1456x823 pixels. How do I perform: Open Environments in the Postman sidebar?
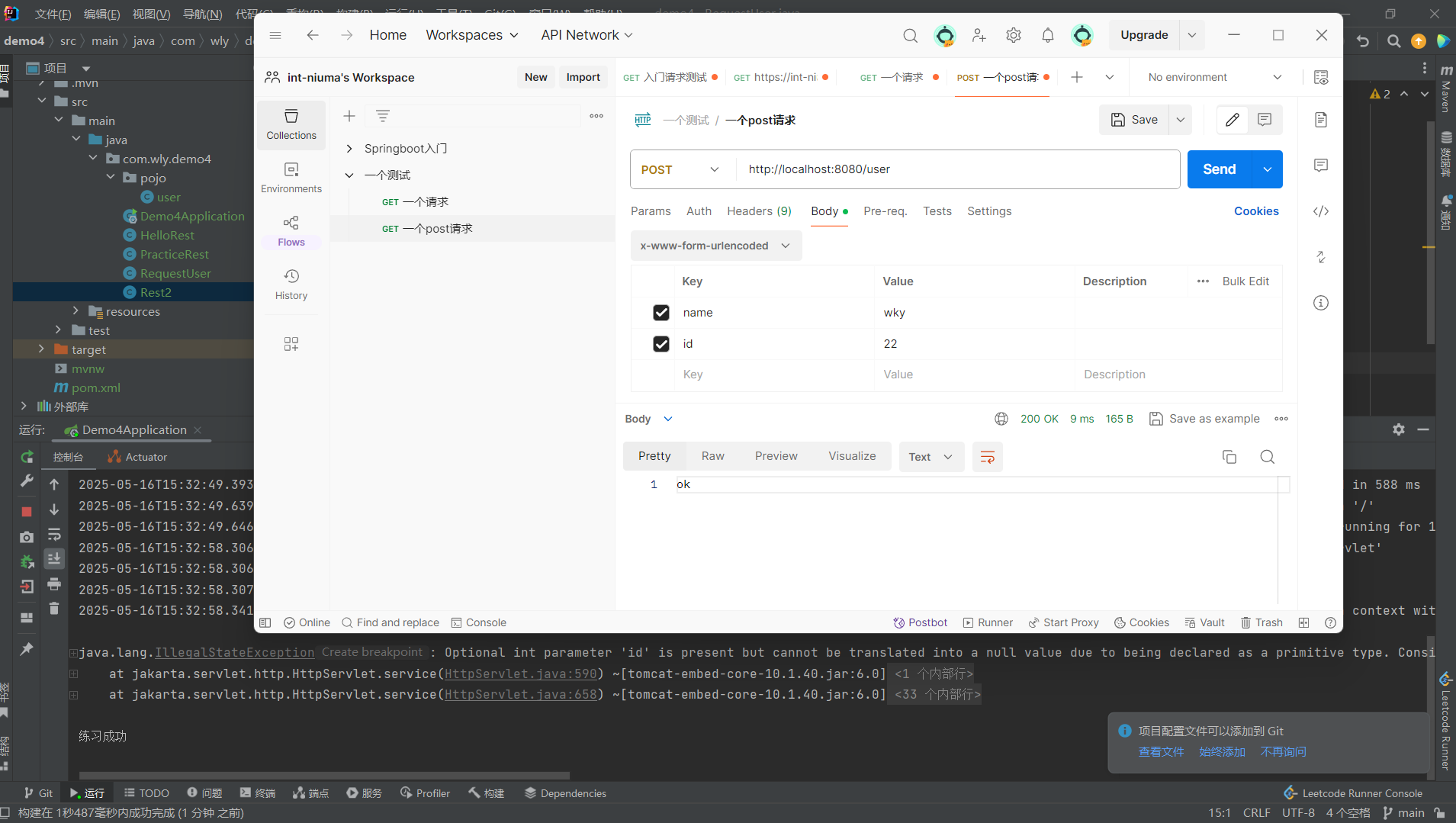pyautogui.click(x=291, y=178)
